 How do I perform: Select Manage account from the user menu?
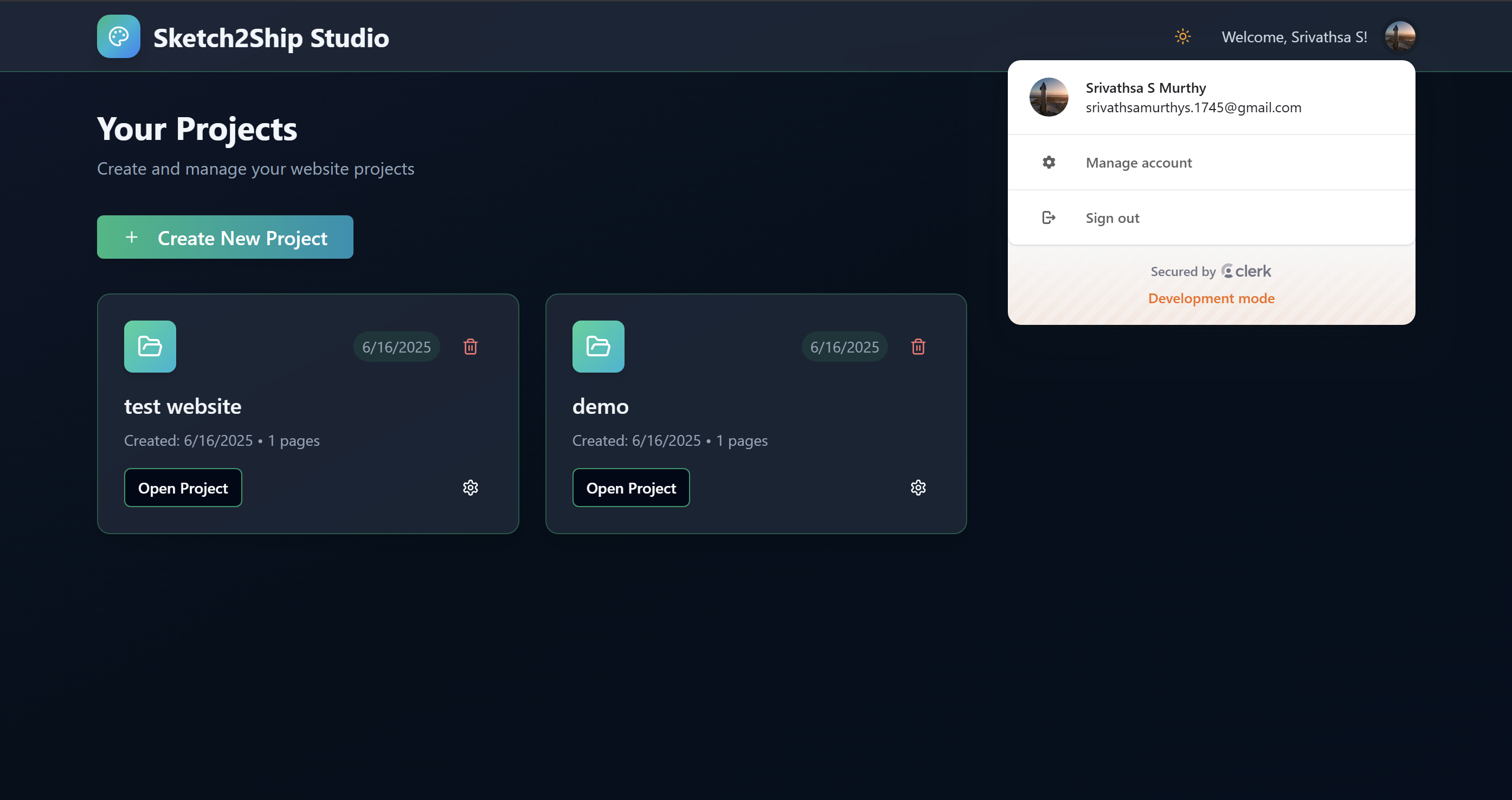pos(1138,163)
